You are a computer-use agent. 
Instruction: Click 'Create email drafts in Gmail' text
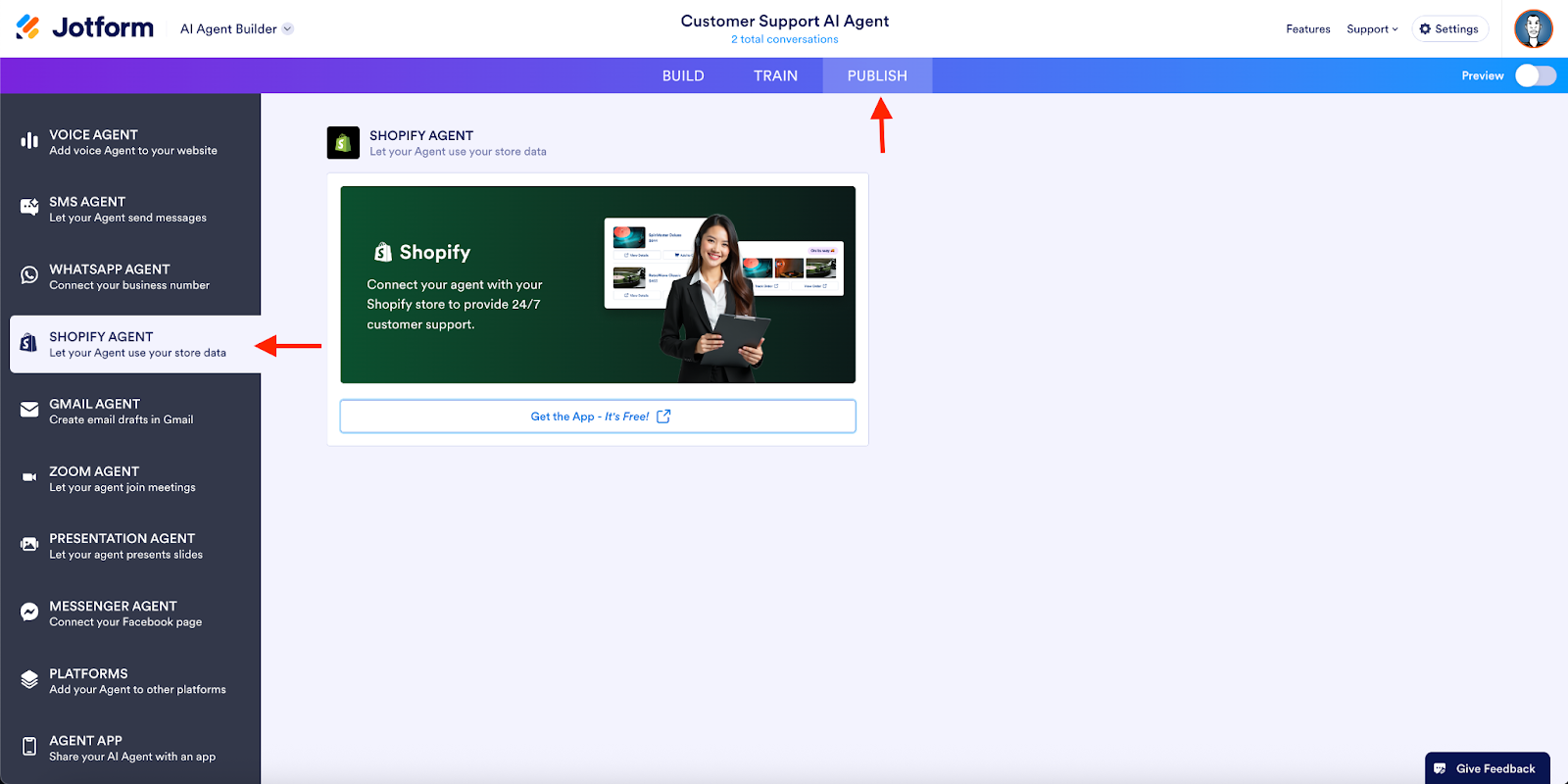[122, 419]
